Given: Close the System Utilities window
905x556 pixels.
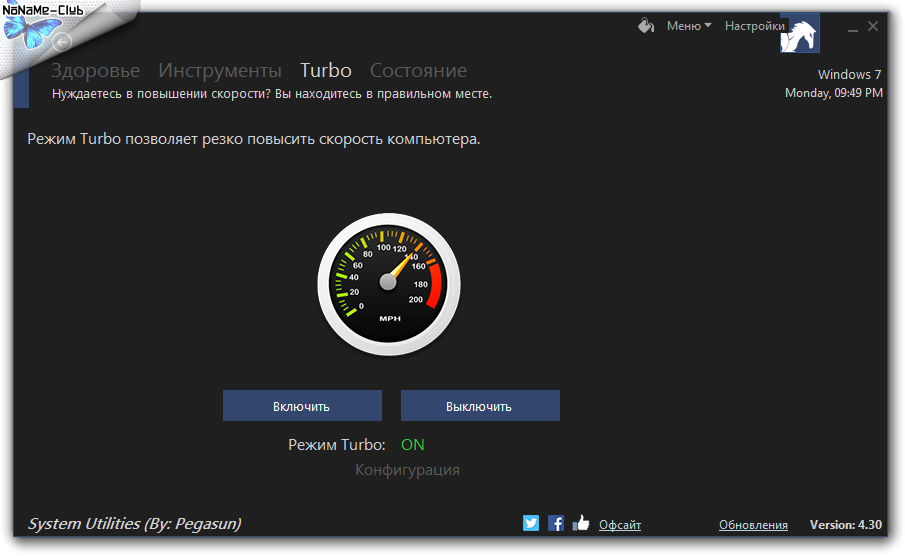Looking at the screenshot, I should (x=873, y=27).
